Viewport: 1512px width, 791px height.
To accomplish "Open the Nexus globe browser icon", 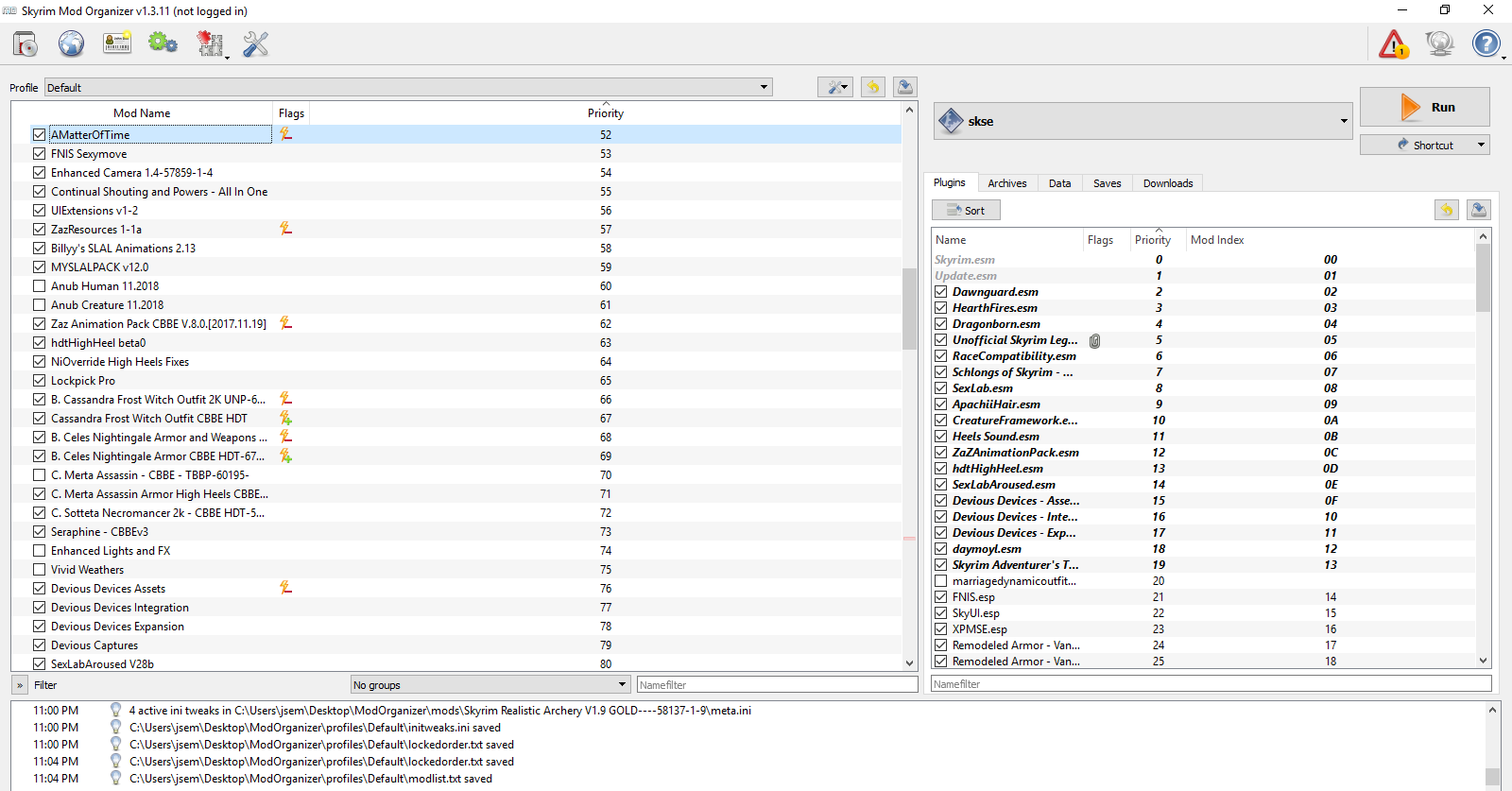I will tap(72, 43).
